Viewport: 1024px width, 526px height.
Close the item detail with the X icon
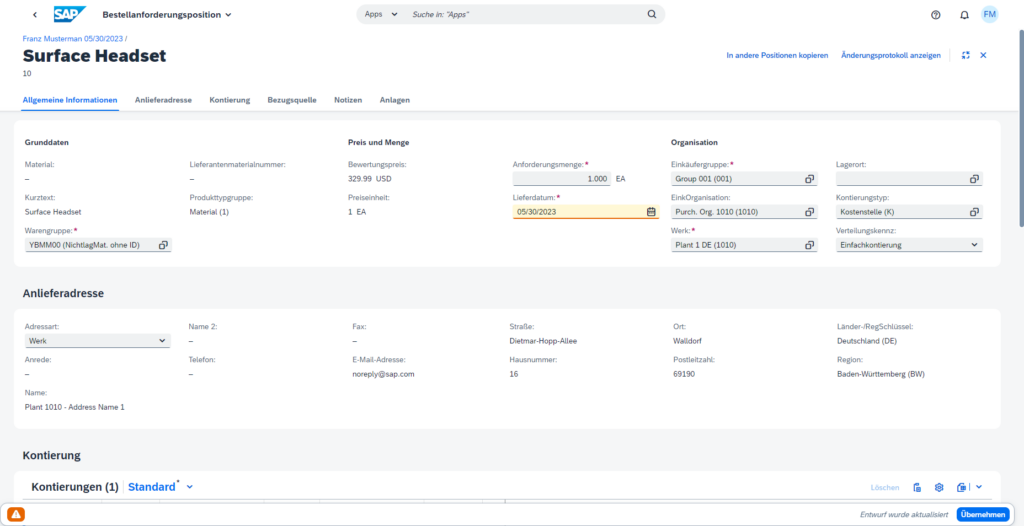[x=983, y=56]
